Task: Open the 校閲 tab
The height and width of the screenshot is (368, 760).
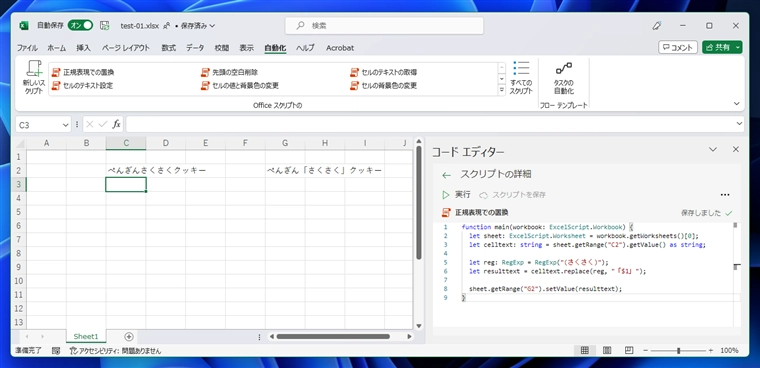Action: [222, 48]
